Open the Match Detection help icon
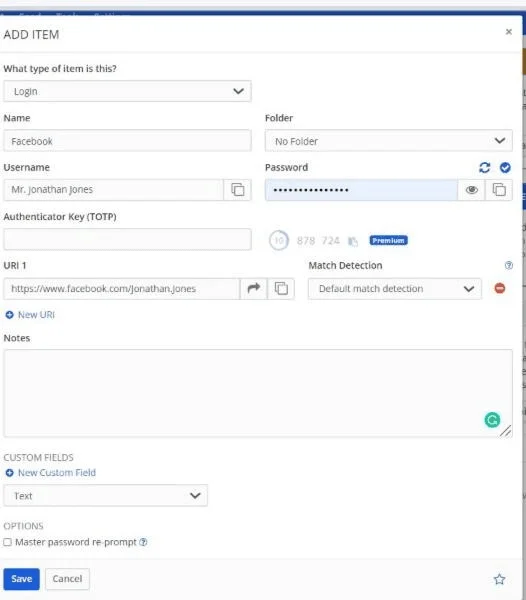Image resolution: width=526 pixels, height=600 pixels. [x=508, y=265]
